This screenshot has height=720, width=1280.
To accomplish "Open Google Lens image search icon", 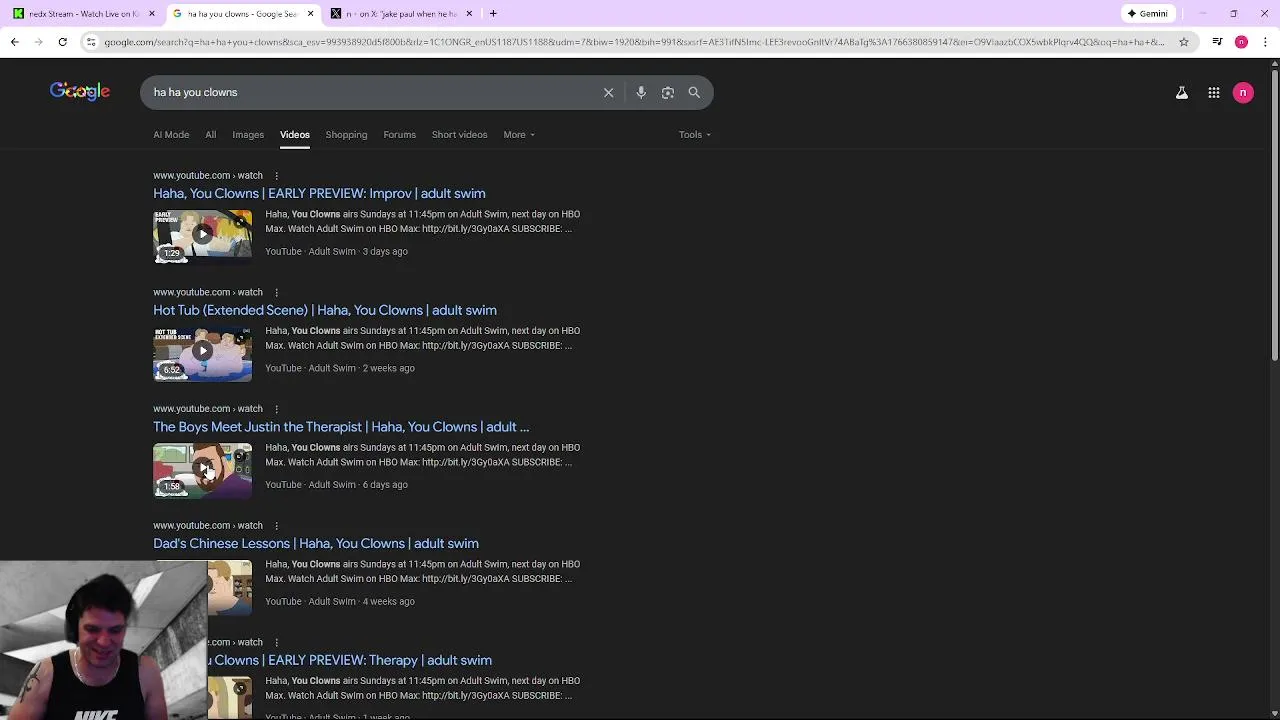I will 668,92.
